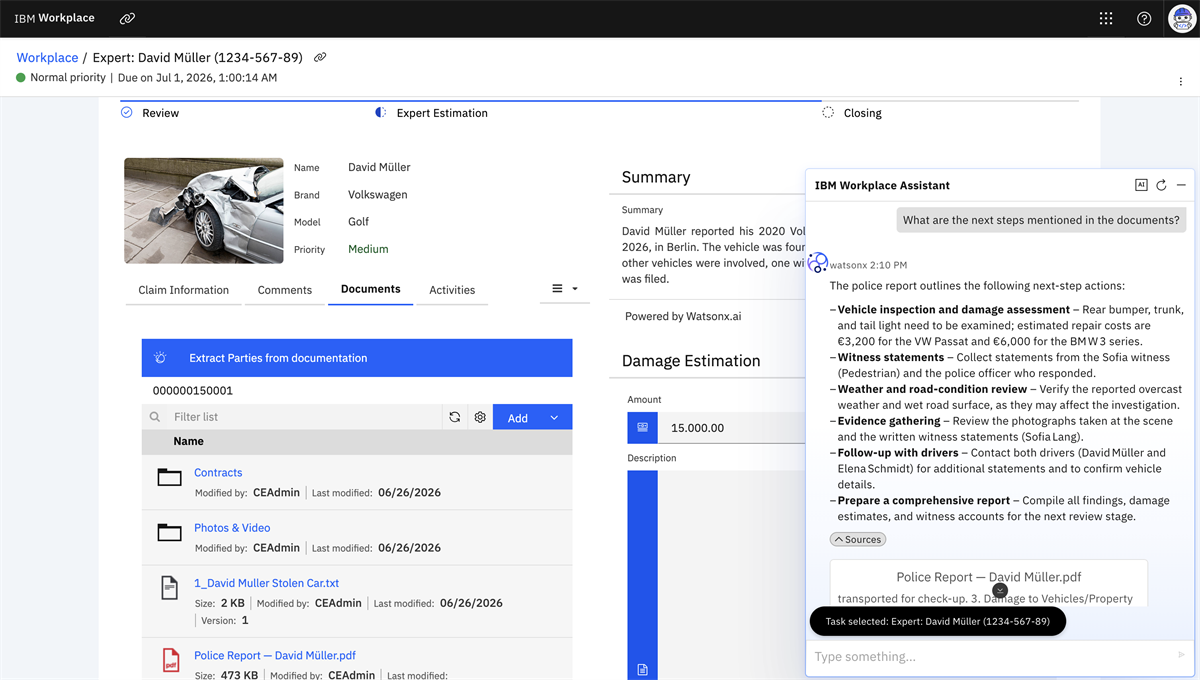Image resolution: width=1200 pixels, height=680 pixels.
Task: Expand the Add button dropdown arrow
Action: (x=554, y=417)
